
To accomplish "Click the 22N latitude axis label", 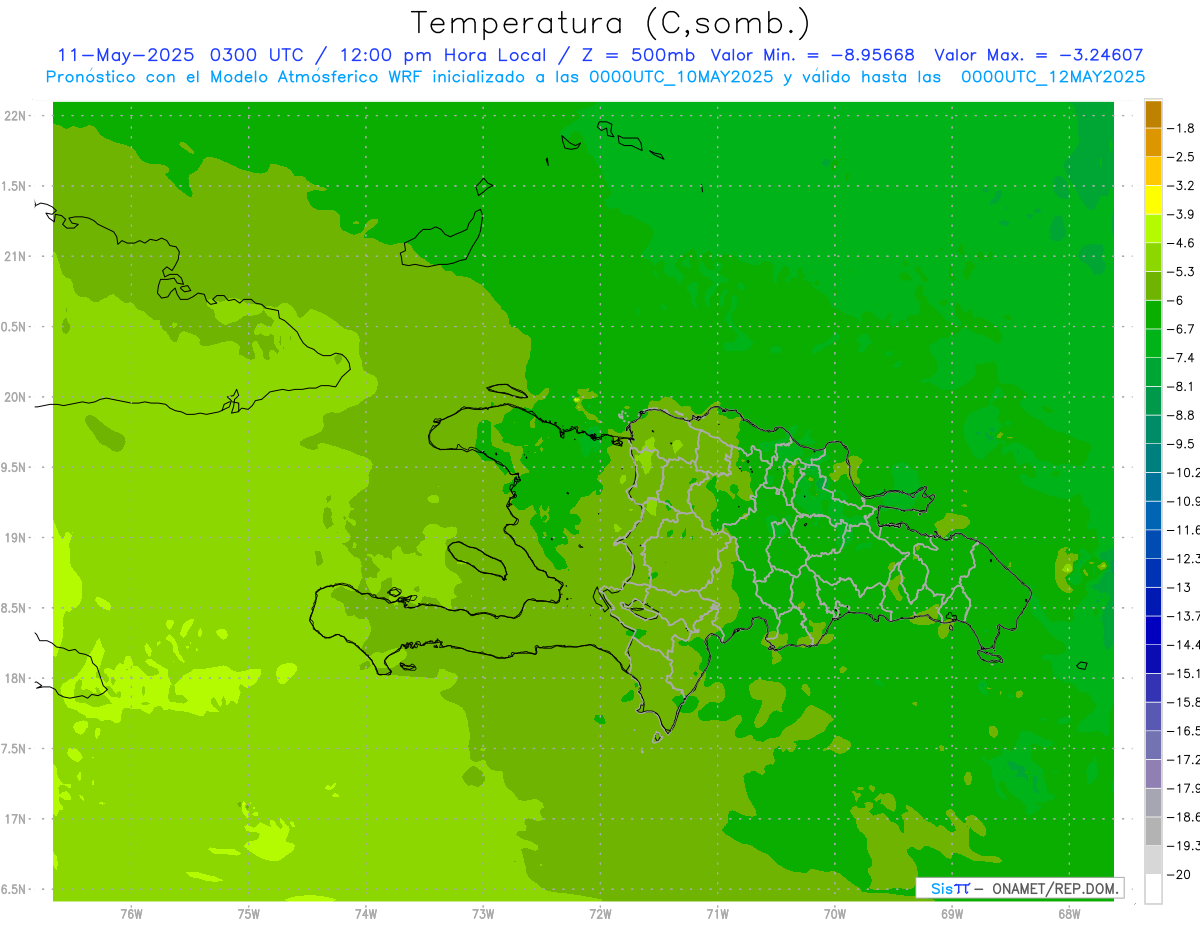I will point(17,116).
